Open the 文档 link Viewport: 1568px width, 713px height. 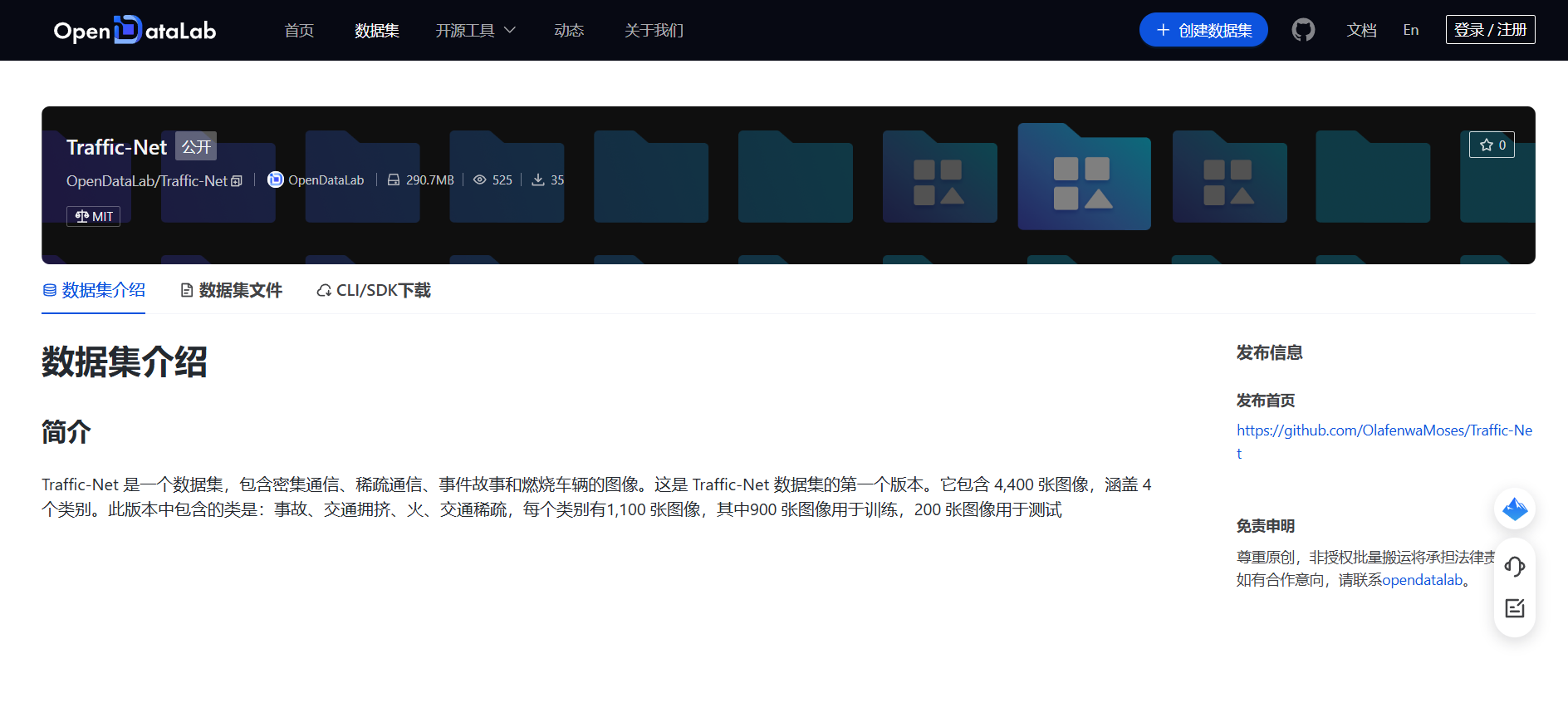click(x=1362, y=30)
